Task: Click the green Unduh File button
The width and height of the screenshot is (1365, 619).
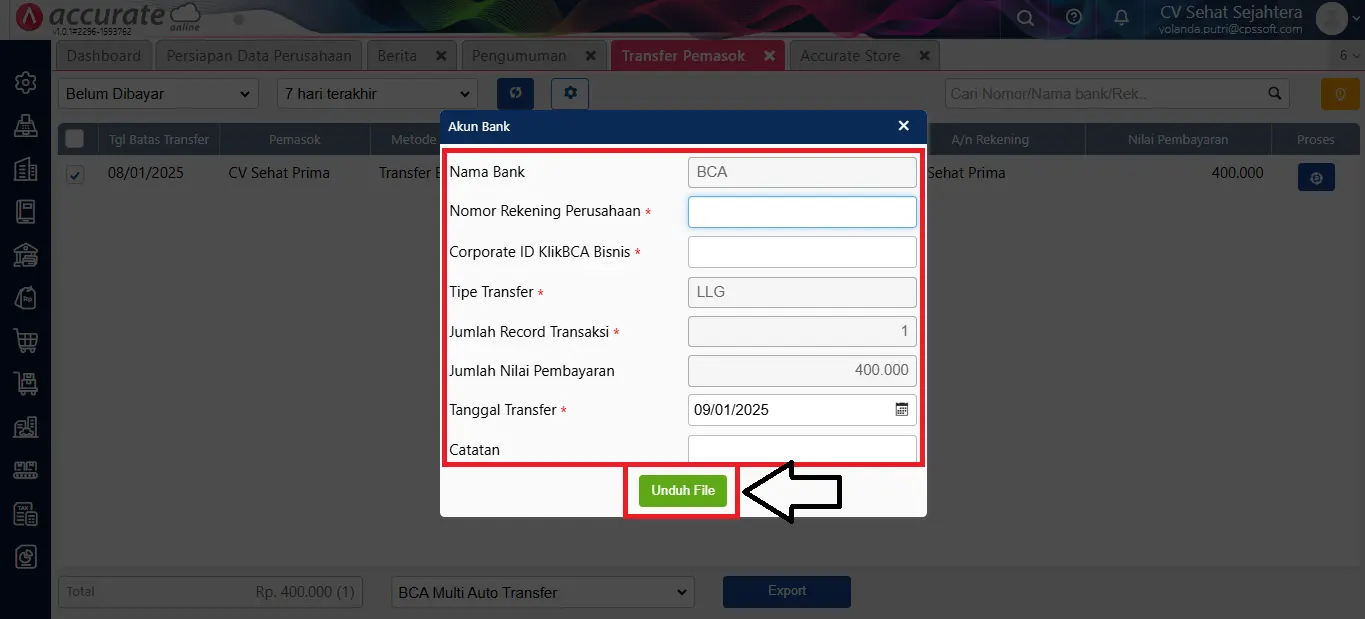Action: pos(683,491)
